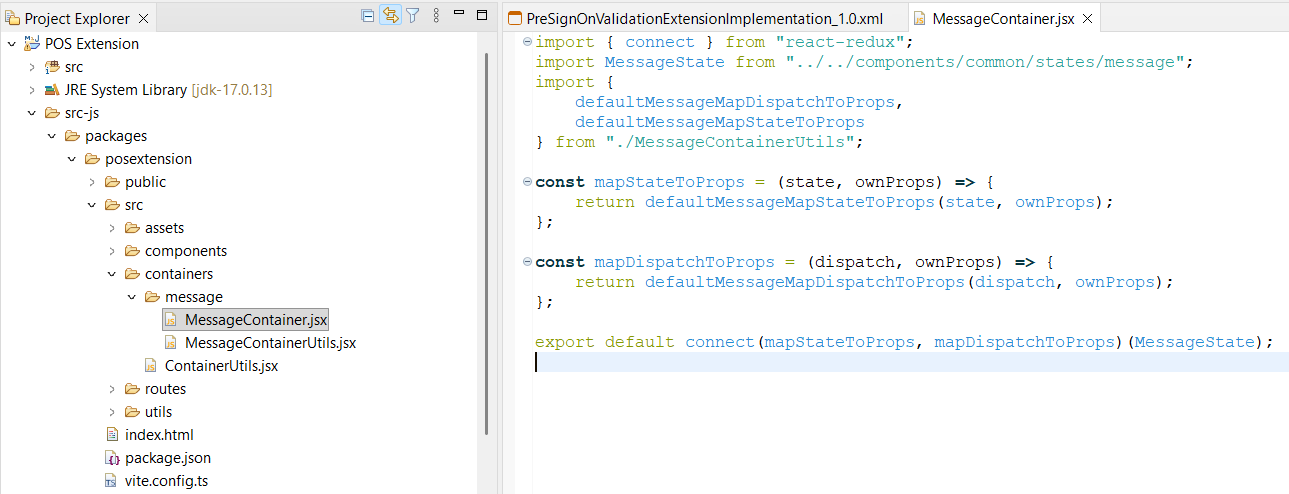Image resolution: width=1289 pixels, height=494 pixels.
Task: Minimize the Project Explorer view
Action: [457, 14]
